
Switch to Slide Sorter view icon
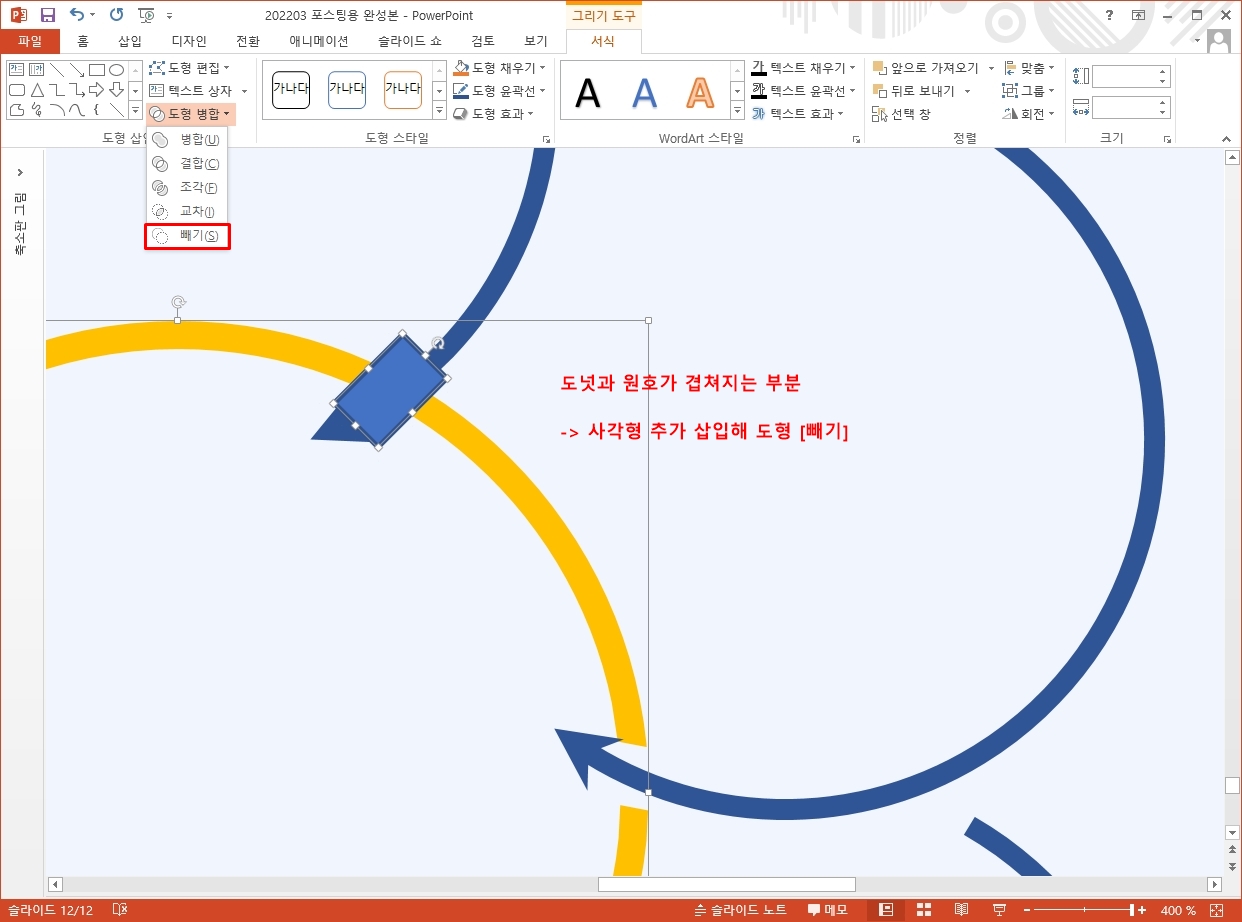pos(924,910)
